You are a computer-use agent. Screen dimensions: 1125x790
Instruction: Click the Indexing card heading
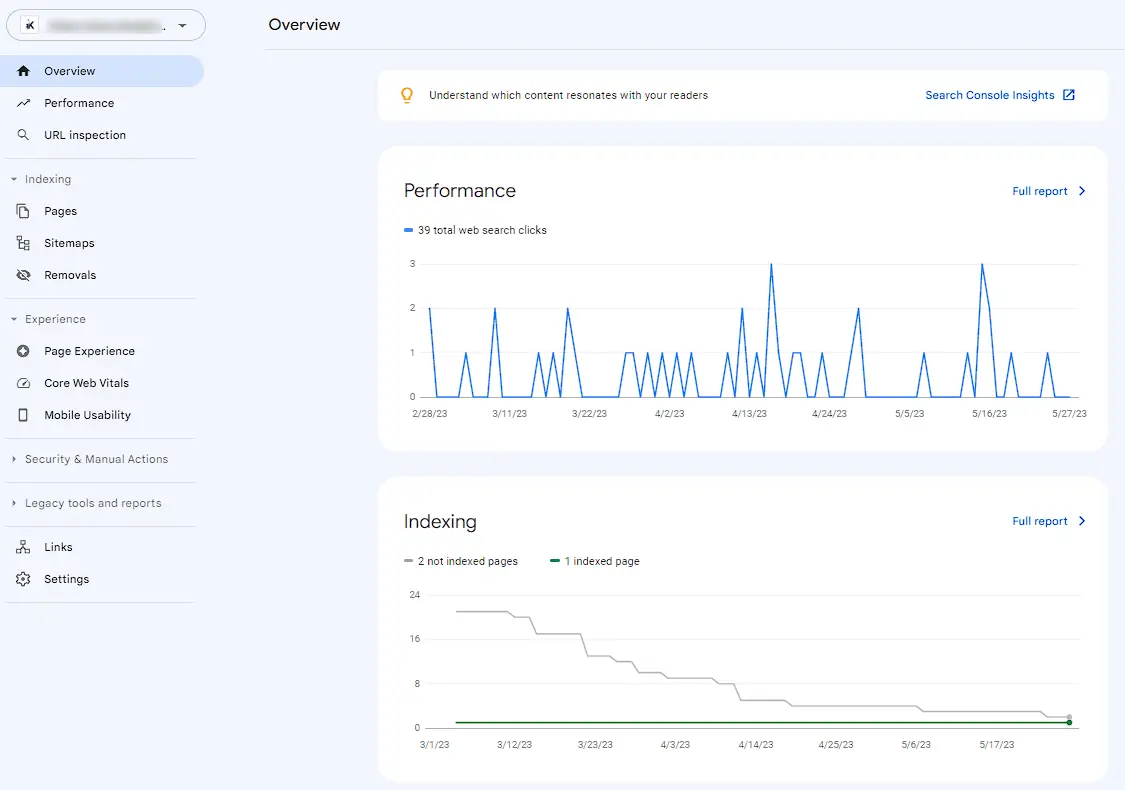440,522
